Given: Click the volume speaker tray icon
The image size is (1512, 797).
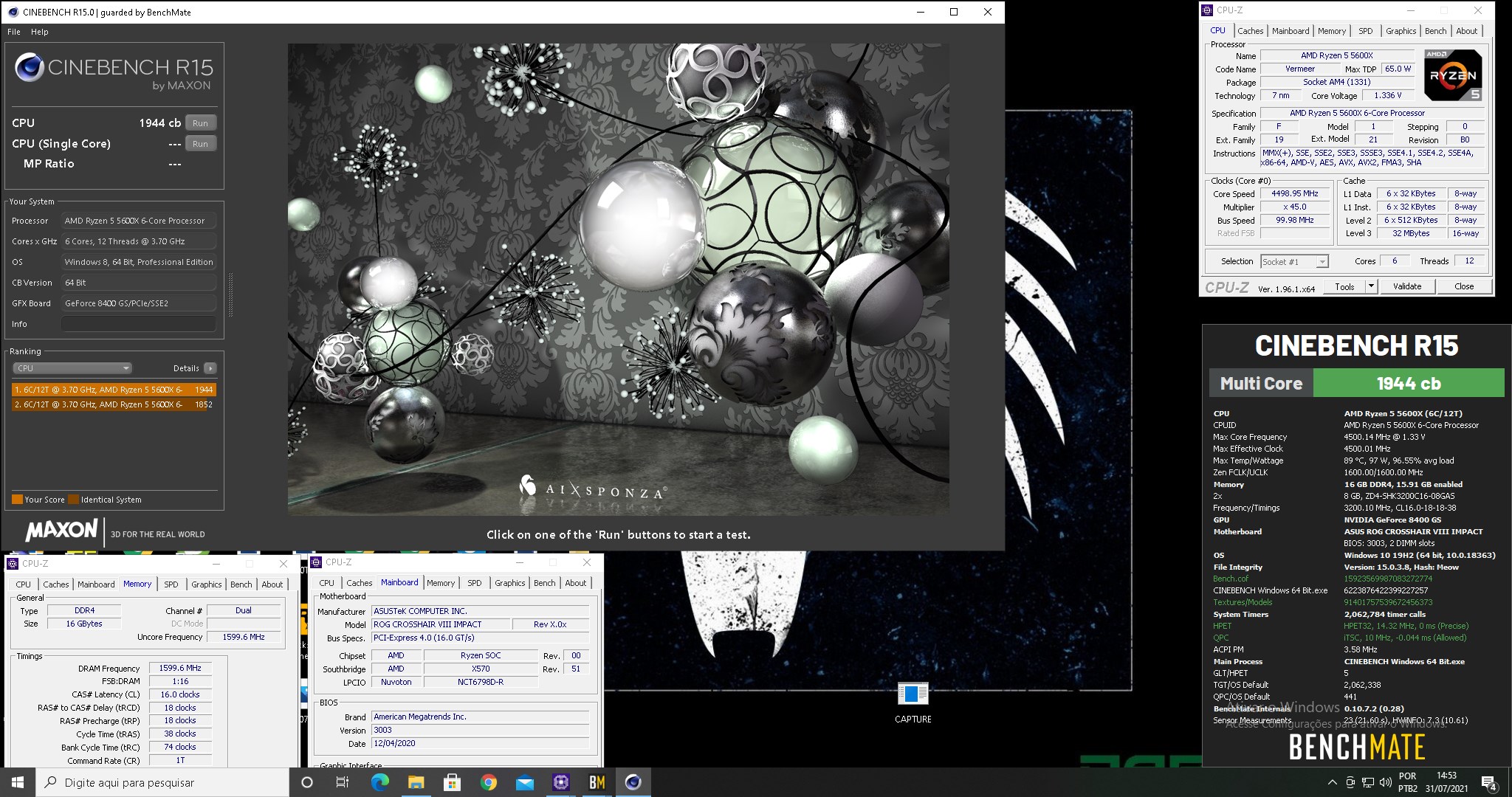Looking at the screenshot, I should (x=1385, y=782).
